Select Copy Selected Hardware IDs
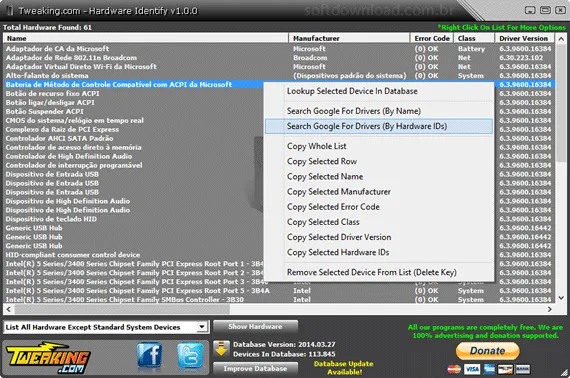Image resolution: width=570 pixels, height=378 pixels. pyautogui.click(x=379, y=252)
